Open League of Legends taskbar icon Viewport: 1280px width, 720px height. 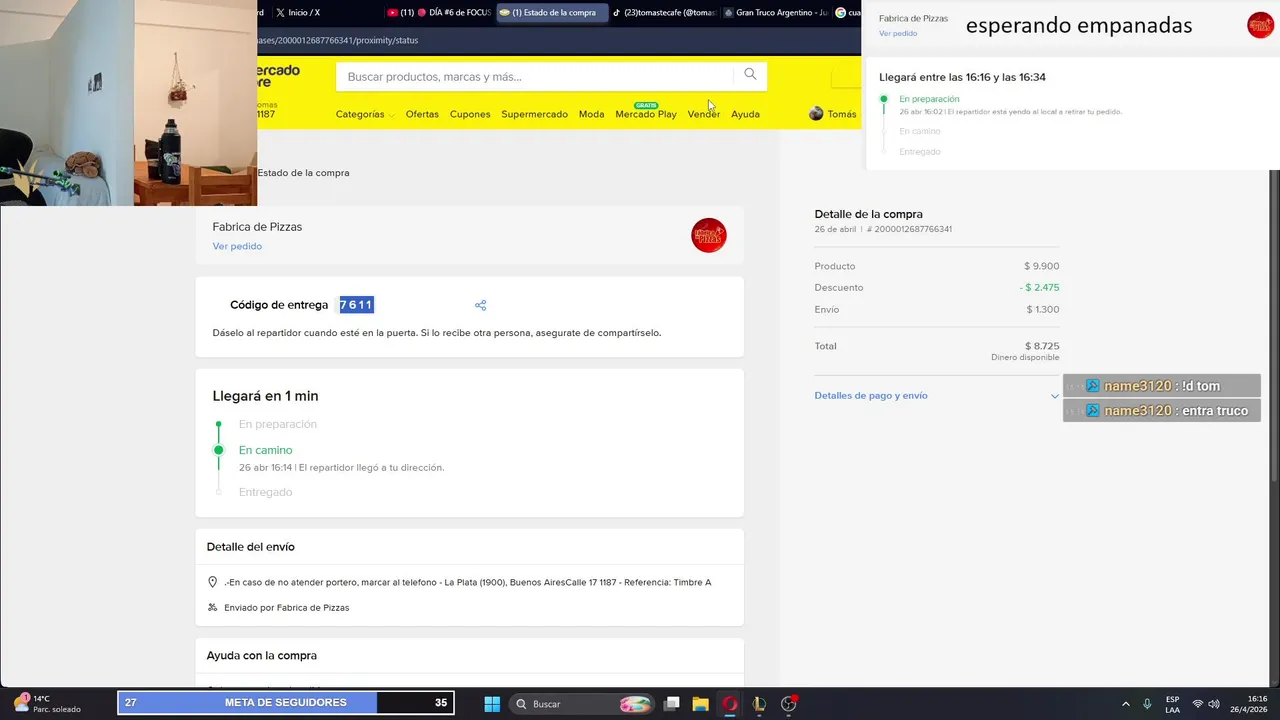[759, 704]
